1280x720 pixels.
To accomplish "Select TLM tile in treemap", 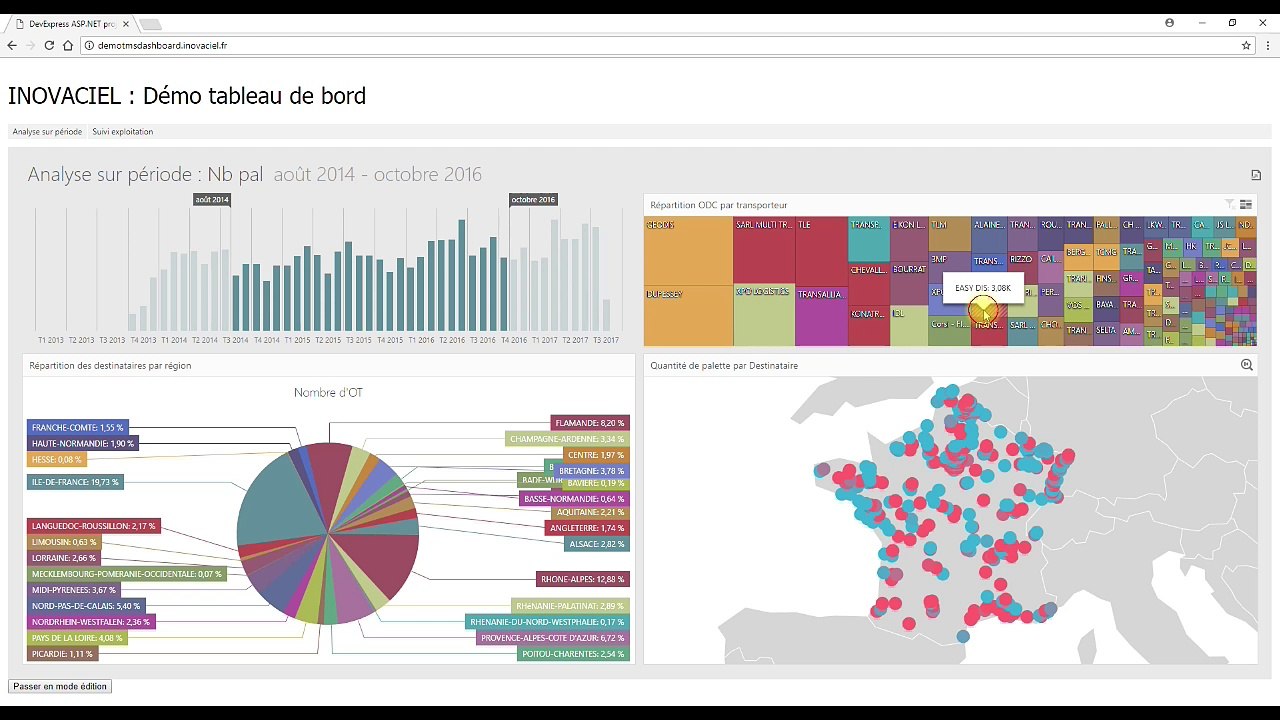I will 949,234.
